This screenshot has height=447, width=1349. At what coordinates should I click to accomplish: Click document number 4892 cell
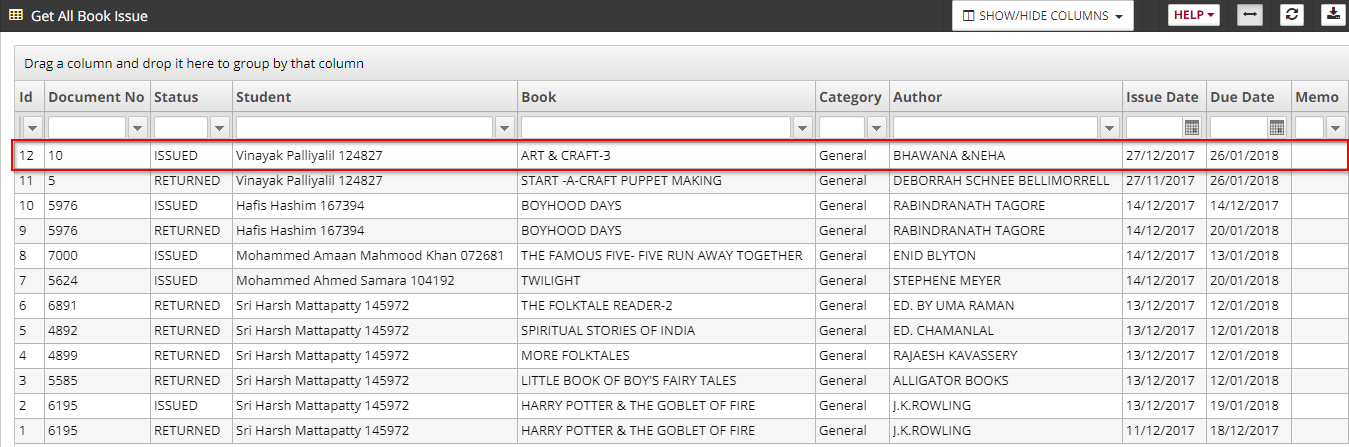click(x=97, y=330)
